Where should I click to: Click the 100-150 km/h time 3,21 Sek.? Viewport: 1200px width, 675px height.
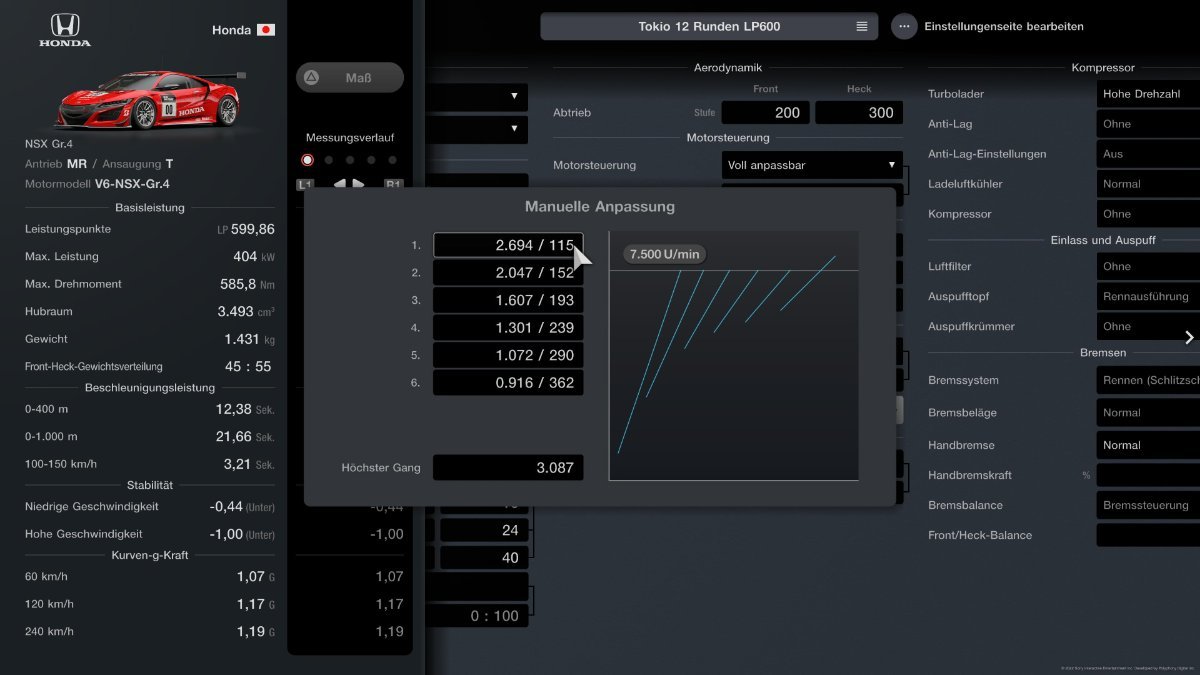click(x=249, y=464)
